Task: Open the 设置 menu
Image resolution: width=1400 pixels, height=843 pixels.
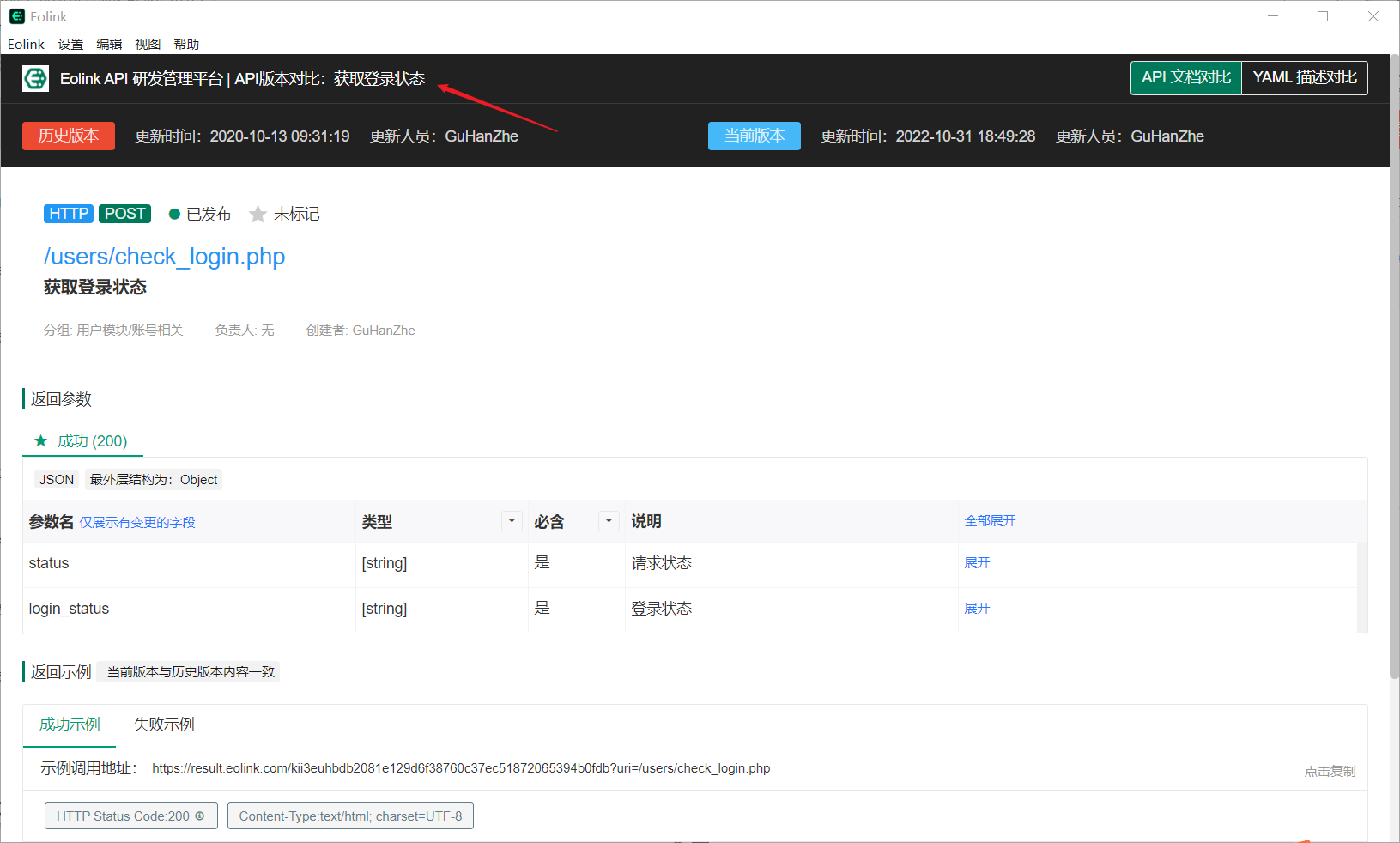Action: (70, 44)
